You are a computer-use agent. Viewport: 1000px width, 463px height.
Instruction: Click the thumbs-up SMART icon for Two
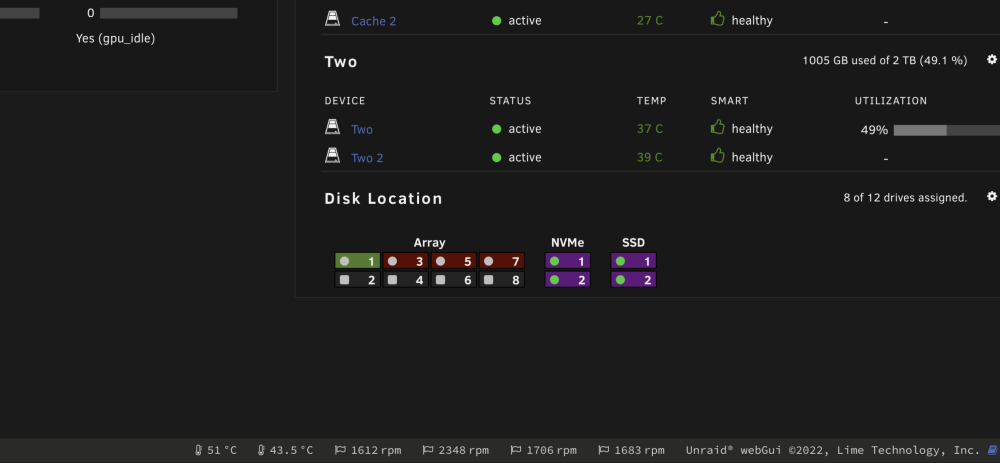pyautogui.click(x=718, y=128)
